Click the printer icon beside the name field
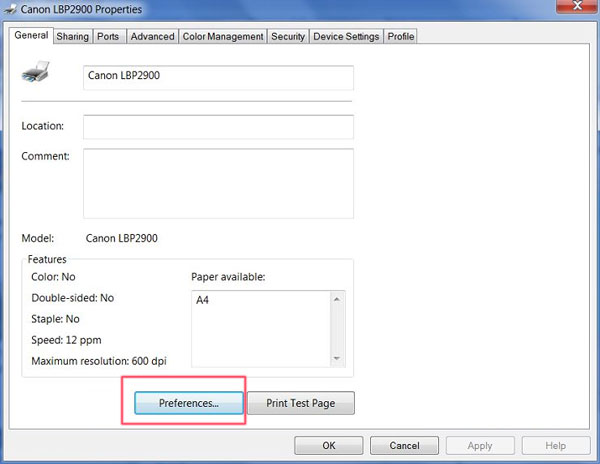The width and height of the screenshot is (600, 464). (x=36, y=72)
